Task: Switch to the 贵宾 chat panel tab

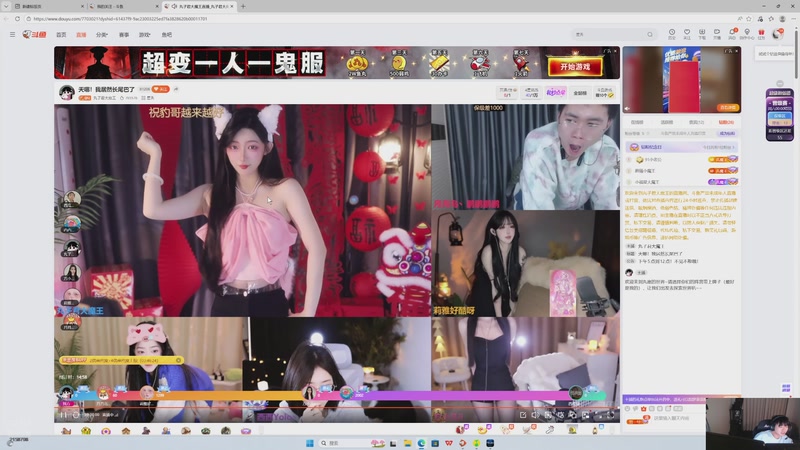Action: click(x=696, y=122)
